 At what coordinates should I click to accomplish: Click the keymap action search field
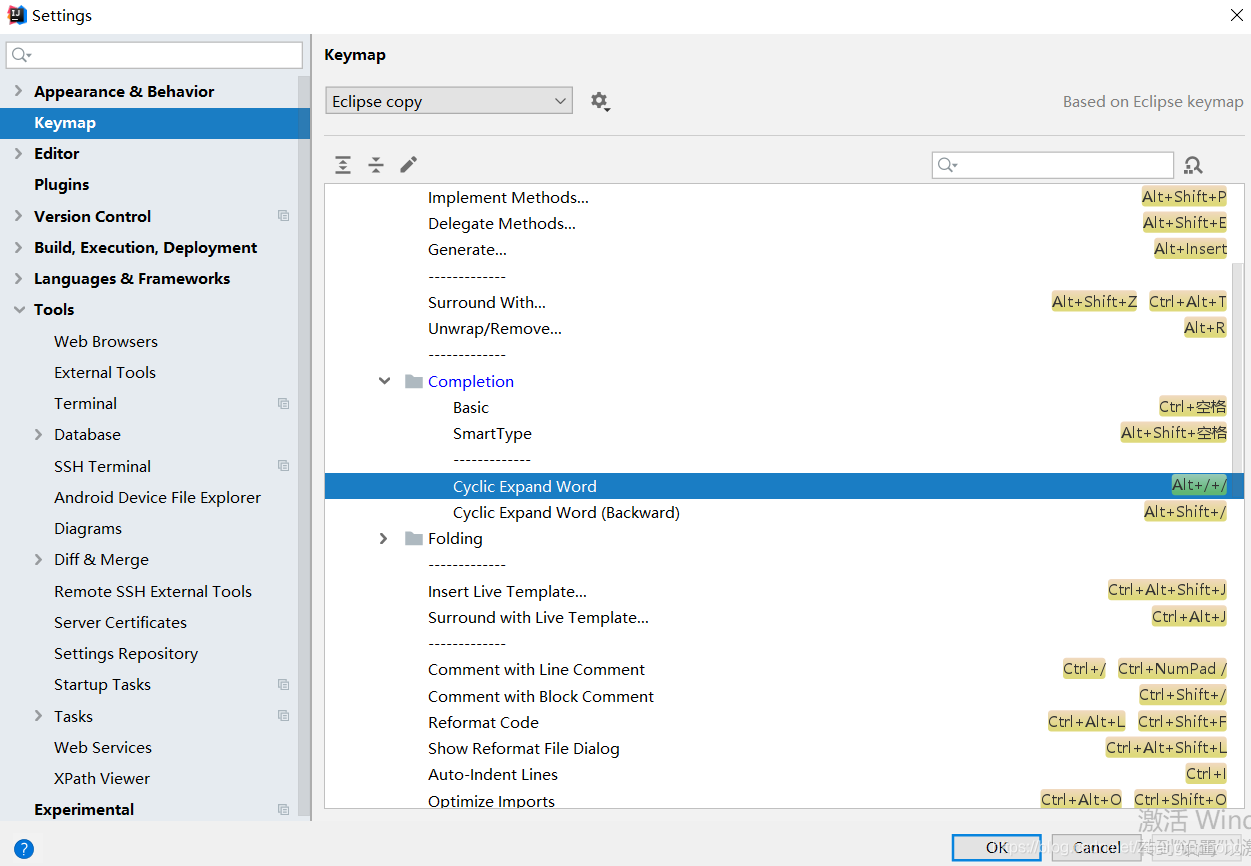click(x=1053, y=165)
